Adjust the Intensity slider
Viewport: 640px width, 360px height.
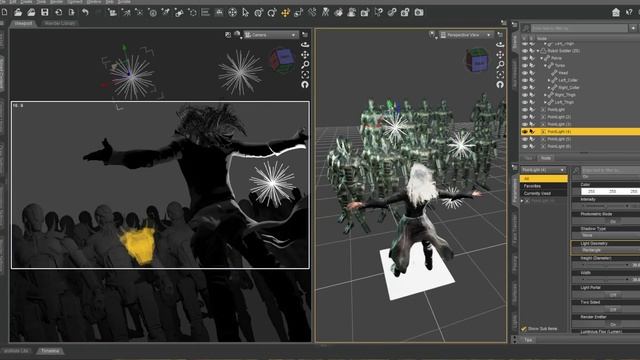click(606, 206)
